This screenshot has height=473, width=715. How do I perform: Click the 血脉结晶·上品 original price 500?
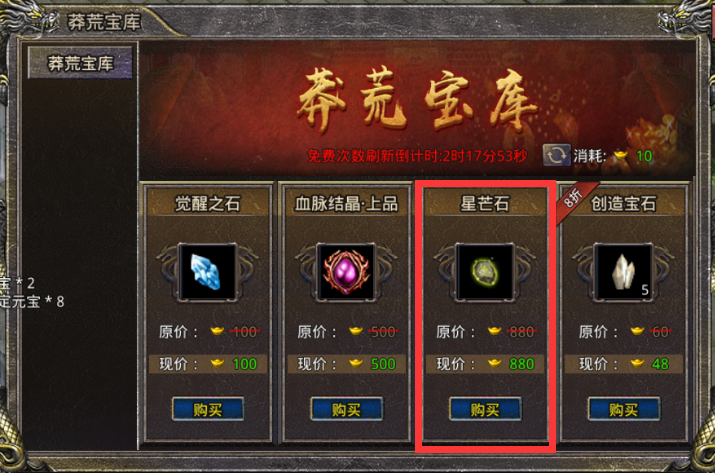point(383,332)
